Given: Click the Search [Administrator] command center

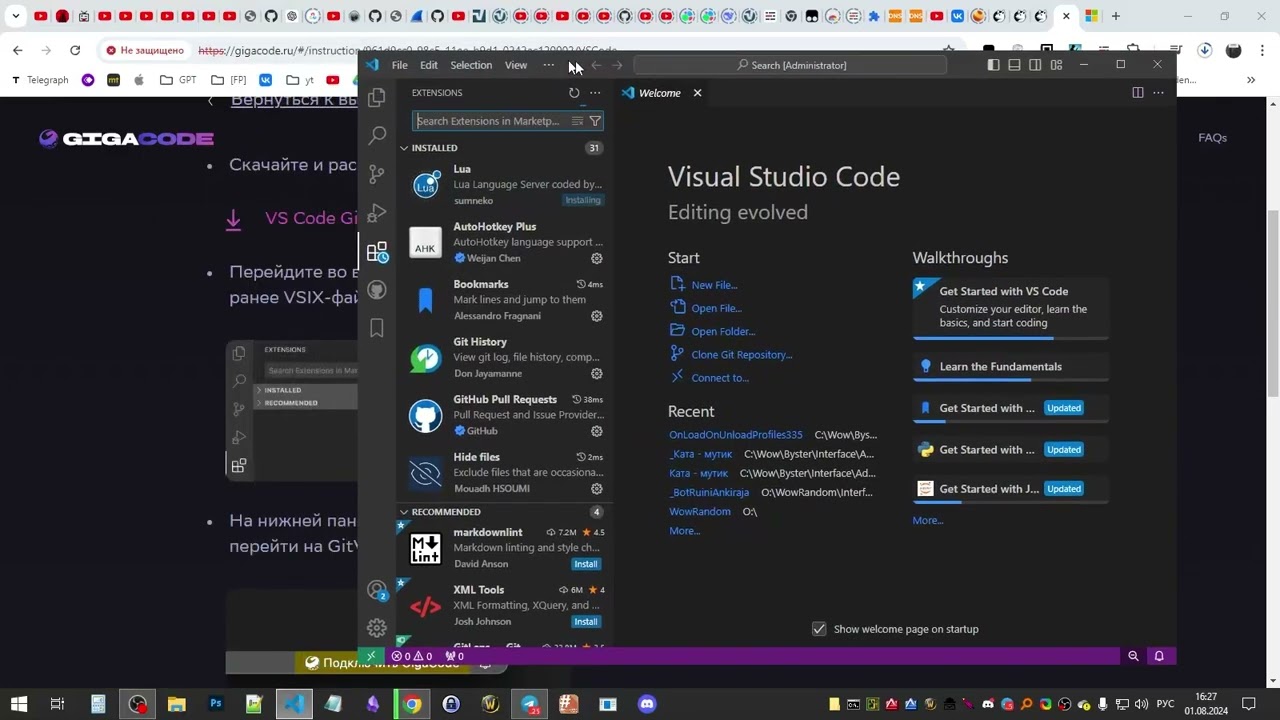Looking at the screenshot, I should pyautogui.click(x=790, y=65).
